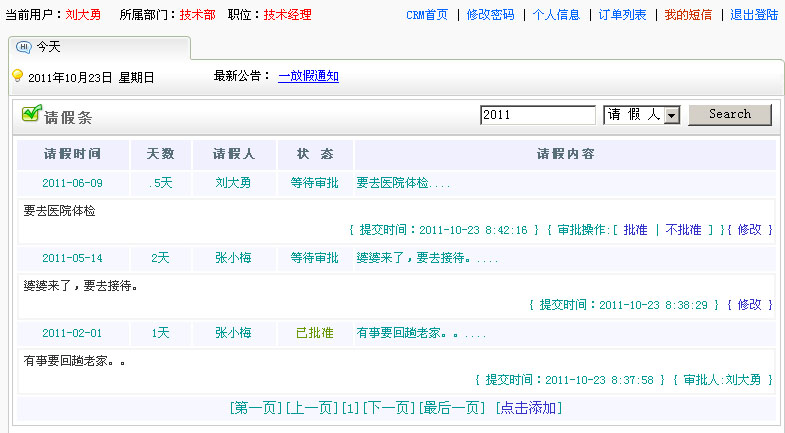Click the yellow lightbulb date icon

coord(18,76)
